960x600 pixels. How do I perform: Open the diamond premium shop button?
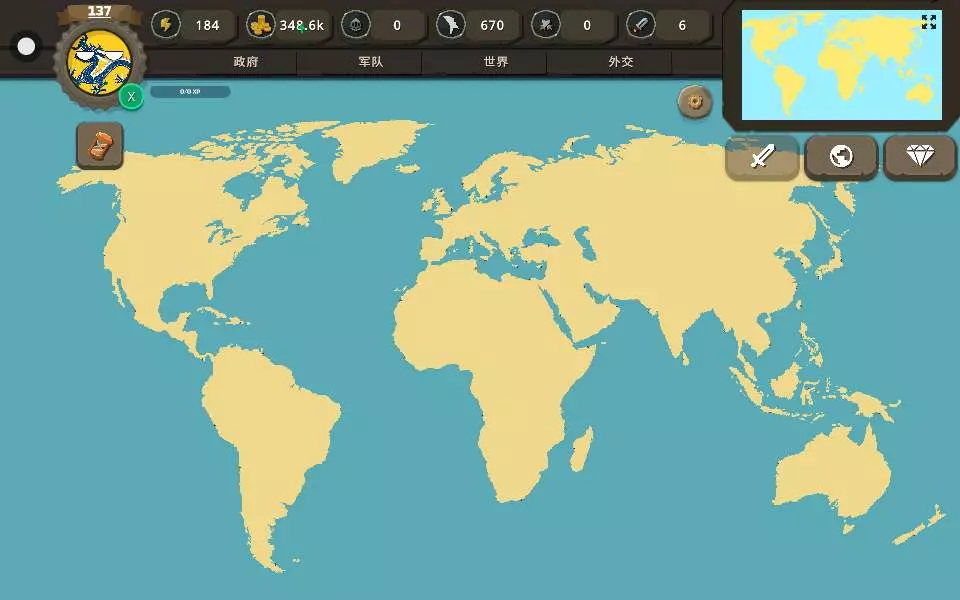920,157
